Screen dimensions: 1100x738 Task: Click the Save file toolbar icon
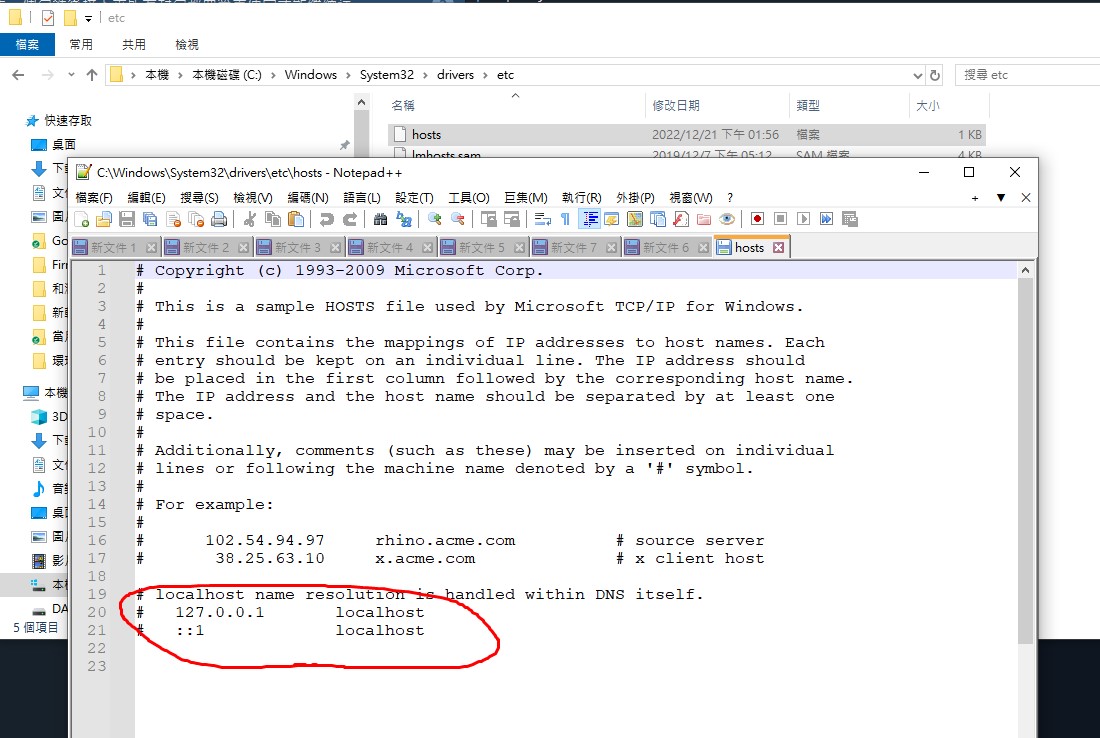coord(127,219)
